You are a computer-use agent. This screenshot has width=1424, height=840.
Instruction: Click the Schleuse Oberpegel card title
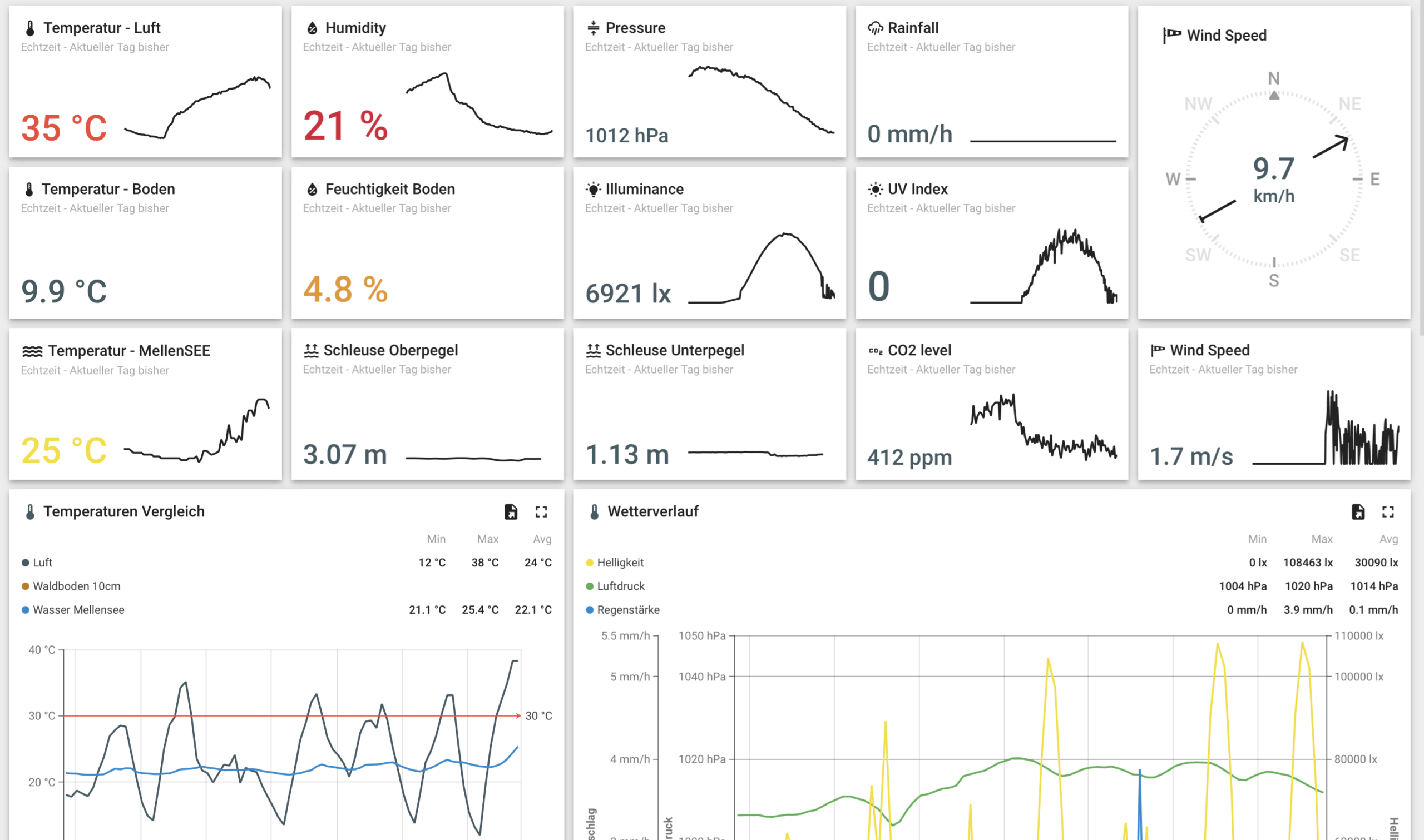coord(390,350)
